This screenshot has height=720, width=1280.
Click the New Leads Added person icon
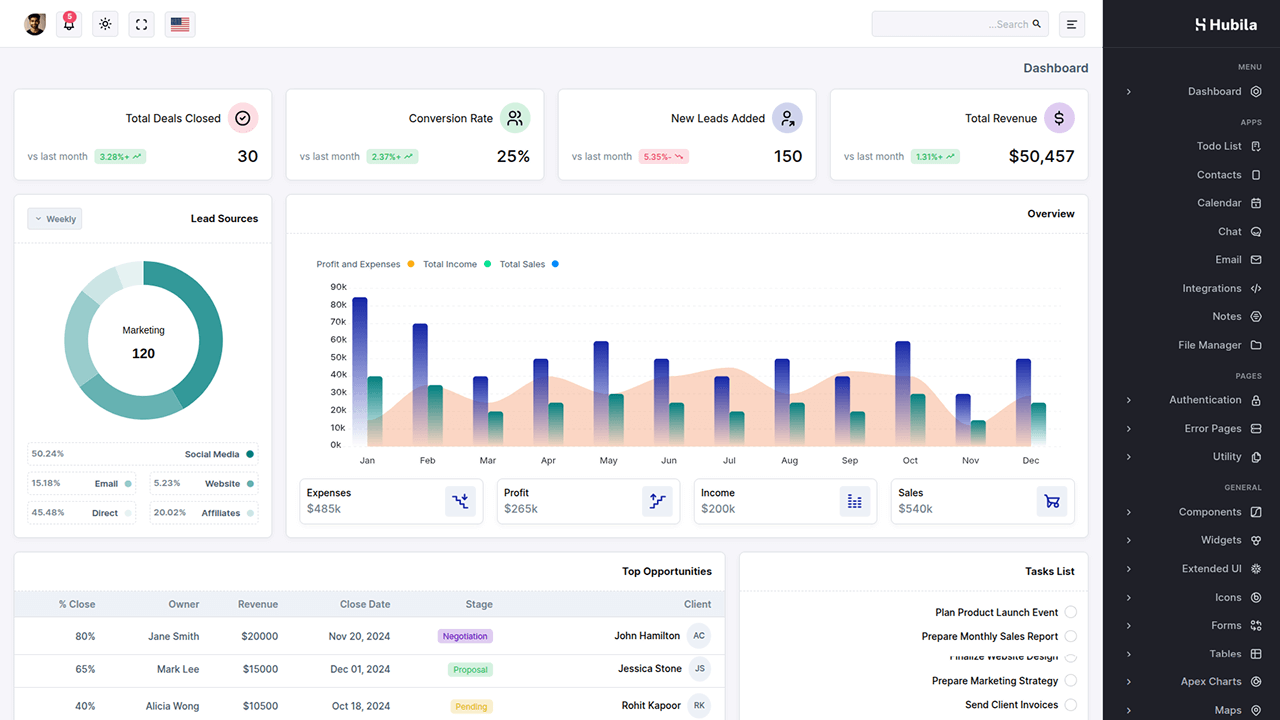[x=787, y=118]
